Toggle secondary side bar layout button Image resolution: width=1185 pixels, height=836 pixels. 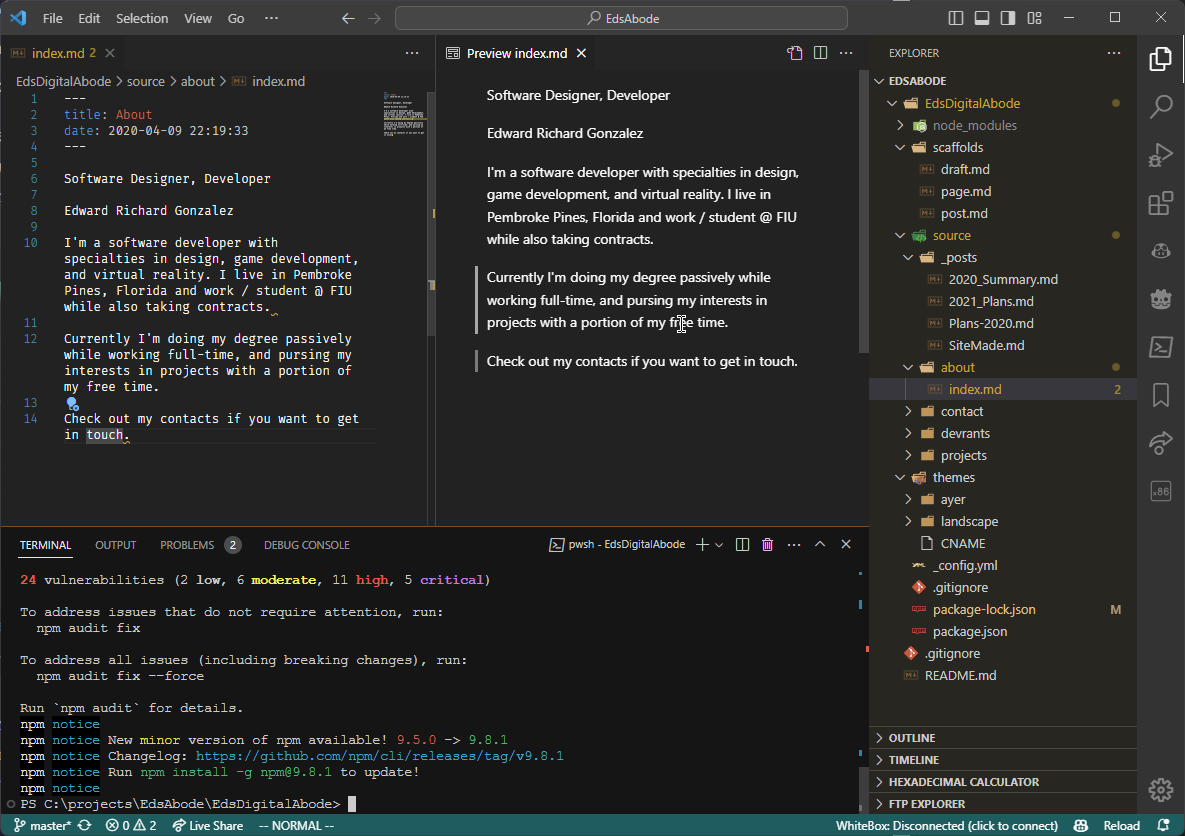click(1008, 18)
